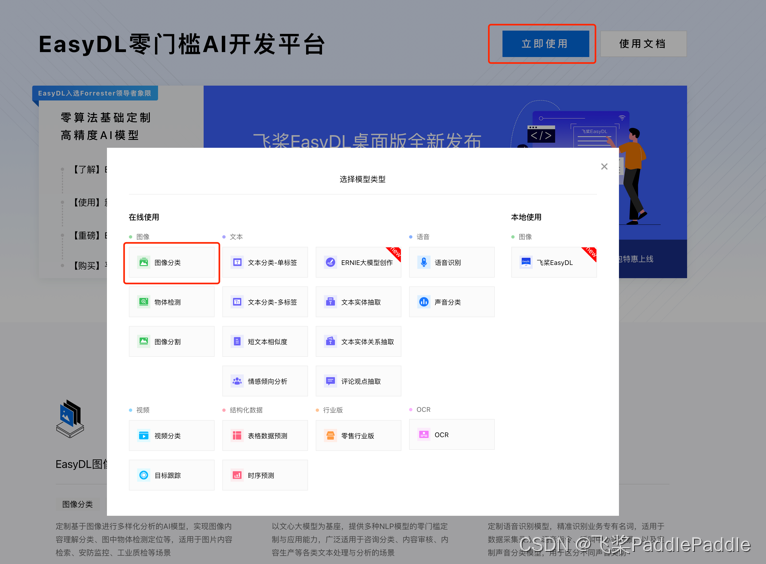Click the 目标跟踪 icon
The height and width of the screenshot is (564, 766).
point(144,475)
